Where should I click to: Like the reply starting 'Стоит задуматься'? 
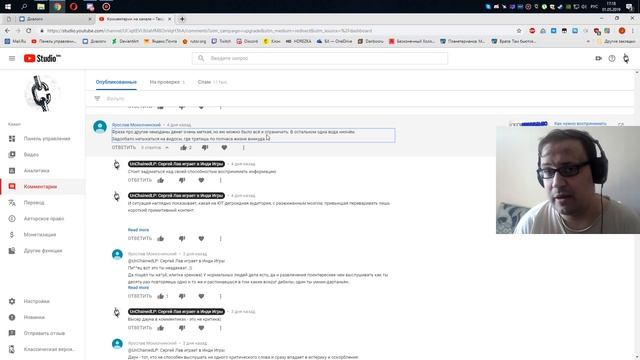pyautogui.click(x=160, y=180)
